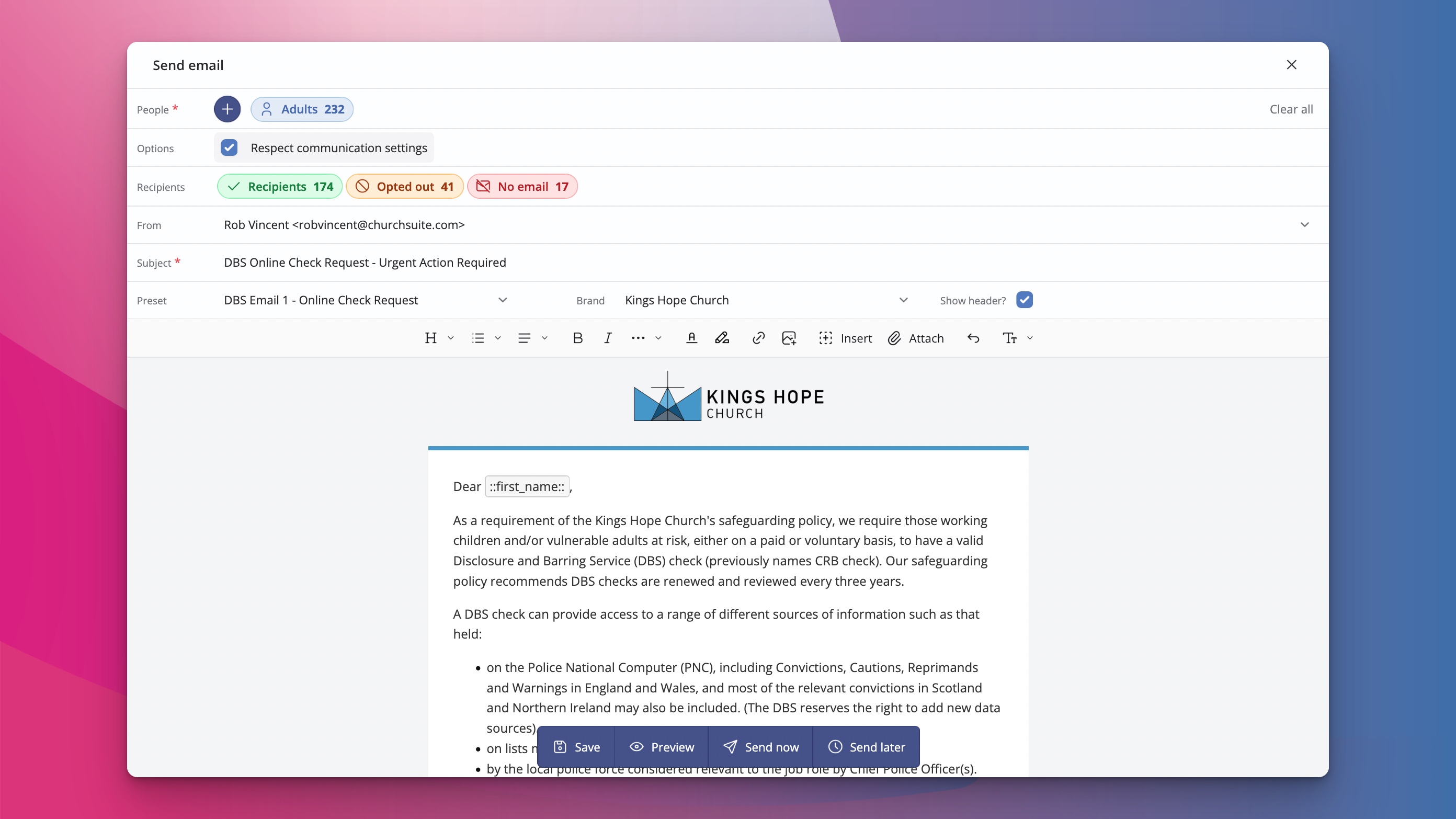Click the Insert merge field button
The image size is (1456, 819).
845,338
